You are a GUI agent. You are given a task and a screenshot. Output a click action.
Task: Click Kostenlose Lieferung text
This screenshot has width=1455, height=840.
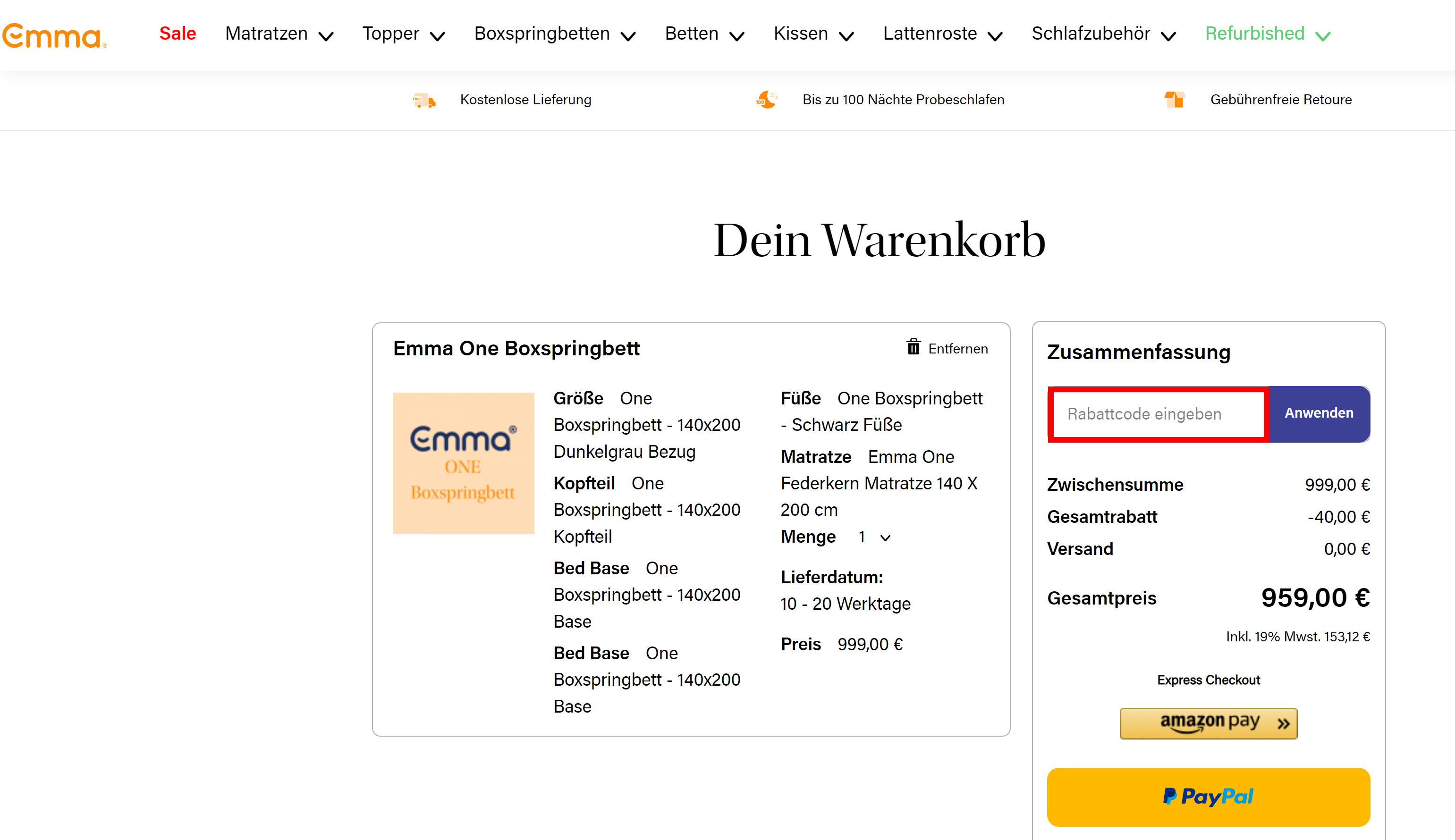pyautogui.click(x=526, y=100)
